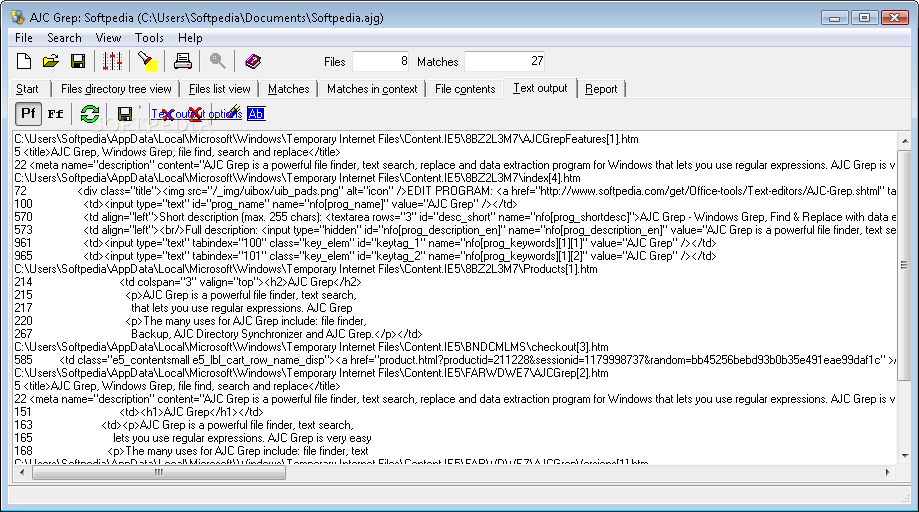The image size is (919, 512).
Task: Create a new search file
Action: [x=24, y=61]
